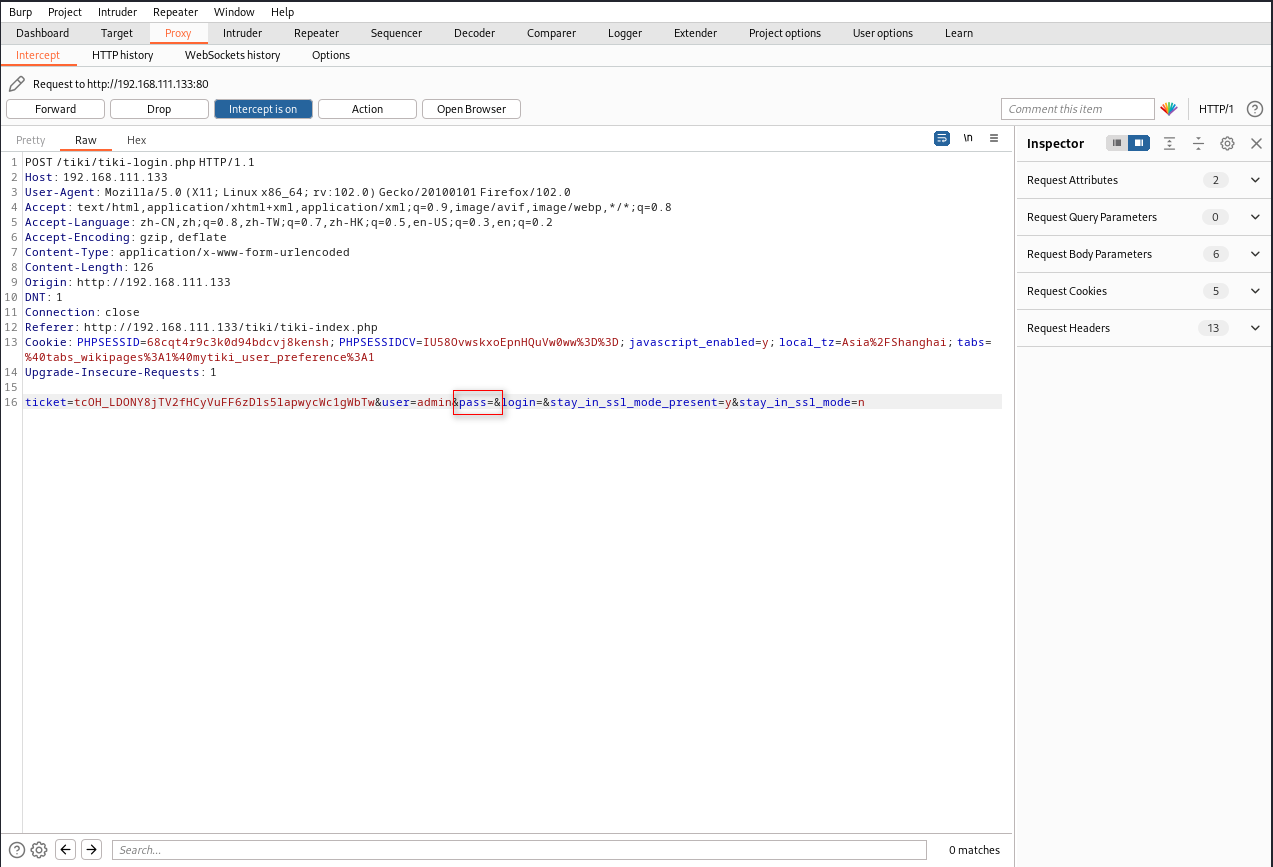Image resolution: width=1273 pixels, height=867 pixels.
Task: Click the POST /tiki/tiki-login.php request line
Action: pos(140,162)
